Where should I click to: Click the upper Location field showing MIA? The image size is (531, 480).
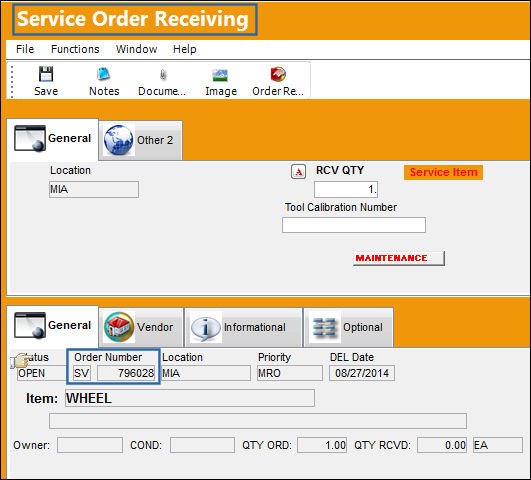coord(94,189)
